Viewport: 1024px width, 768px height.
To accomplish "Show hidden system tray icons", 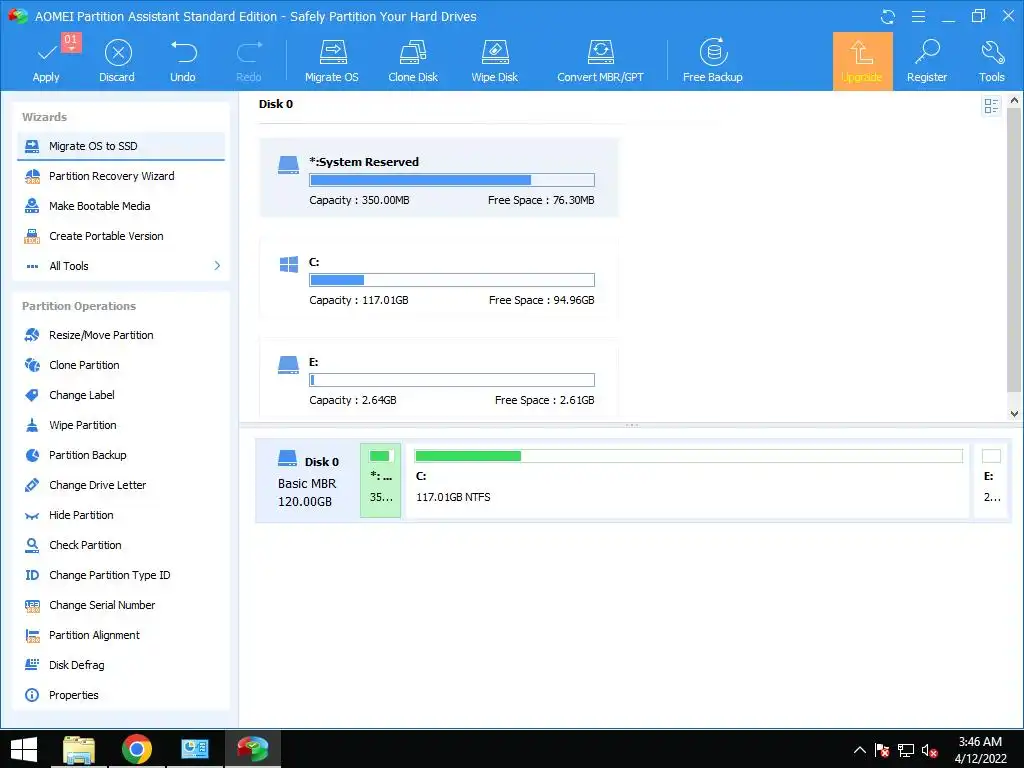I will click(x=860, y=750).
